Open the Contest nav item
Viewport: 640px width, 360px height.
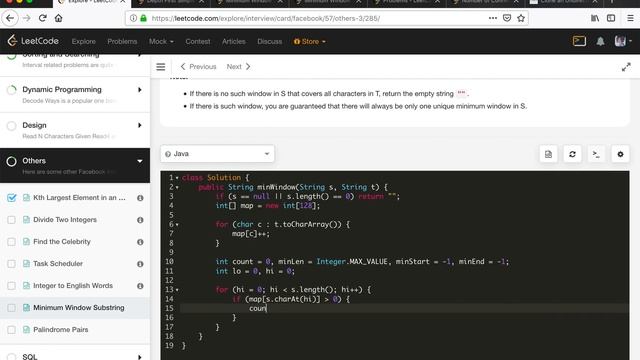coord(198,41)
